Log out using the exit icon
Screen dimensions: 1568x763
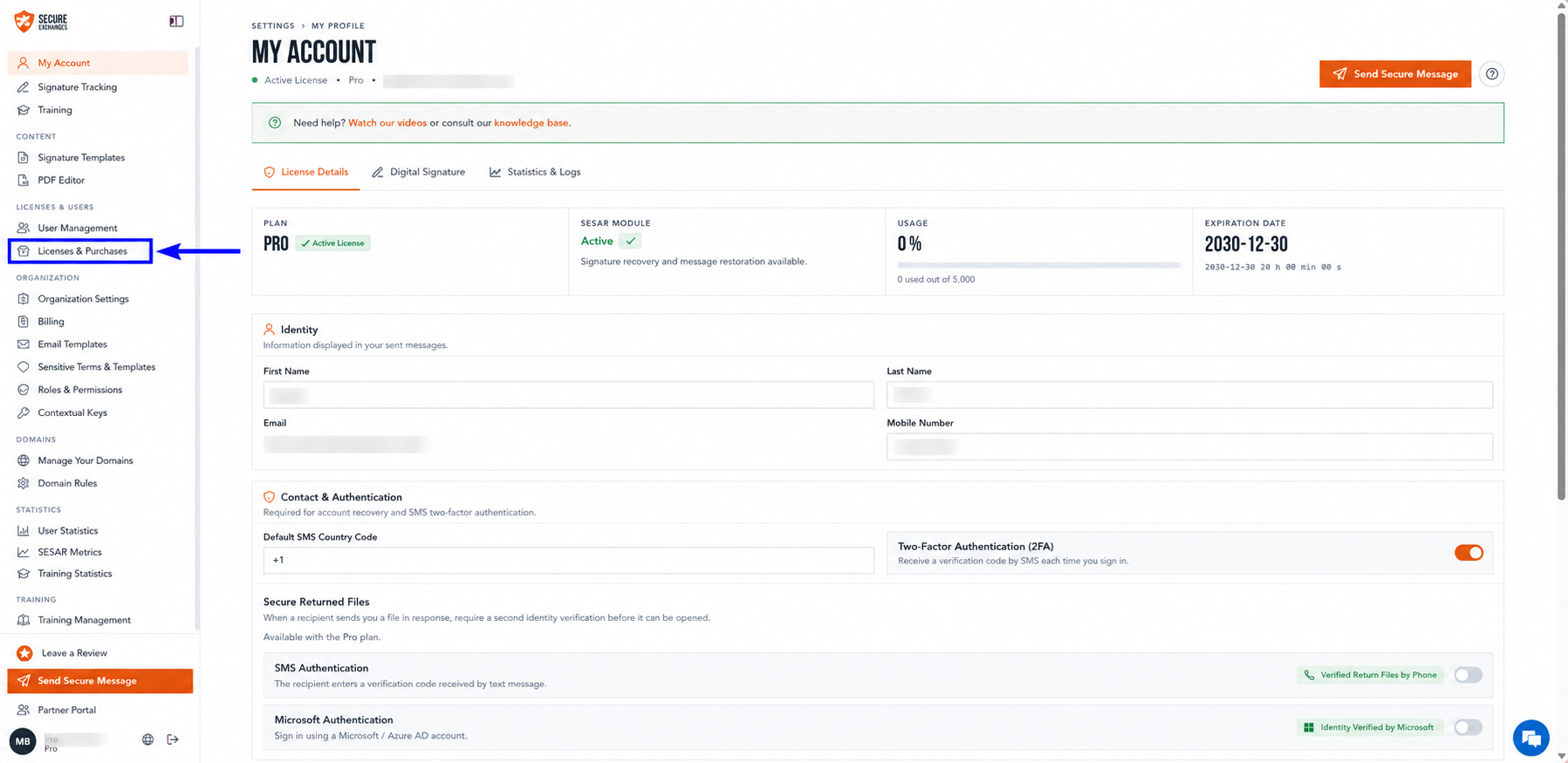tap(173, 739)
